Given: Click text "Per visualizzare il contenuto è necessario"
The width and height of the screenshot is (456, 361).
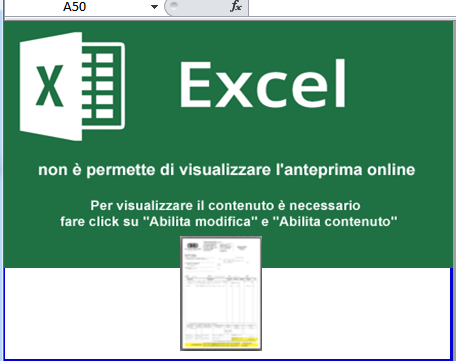Looking at the screenshot, I should [225, 206].
